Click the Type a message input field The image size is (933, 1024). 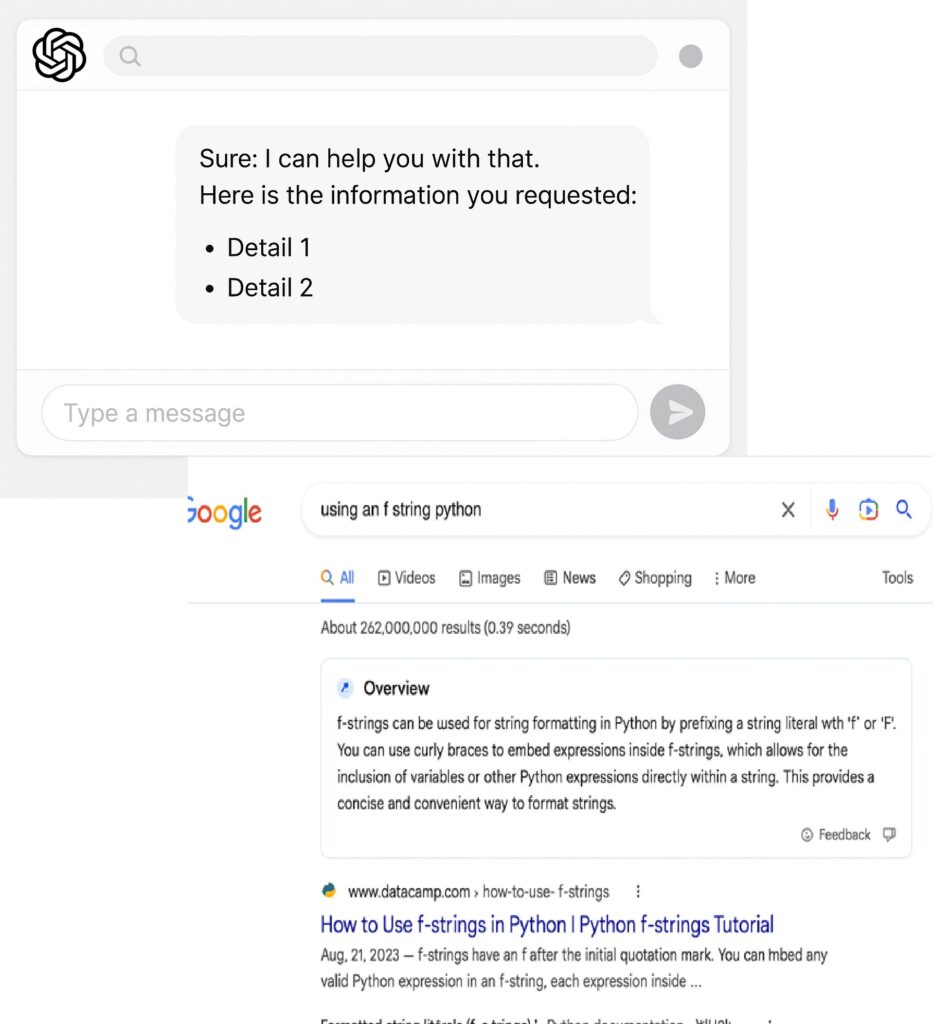pyautogui.click(x=340, y=413)
